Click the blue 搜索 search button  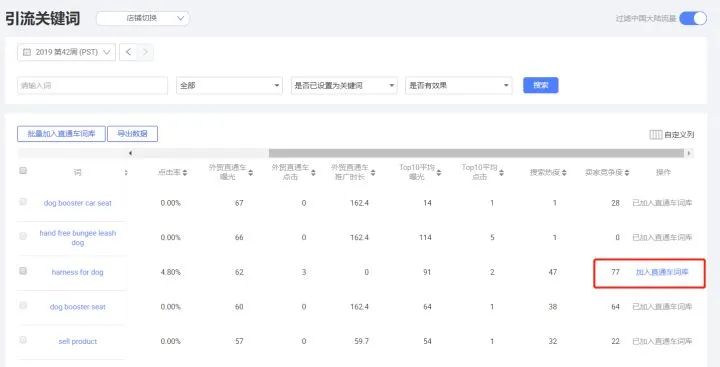point(540,85)
